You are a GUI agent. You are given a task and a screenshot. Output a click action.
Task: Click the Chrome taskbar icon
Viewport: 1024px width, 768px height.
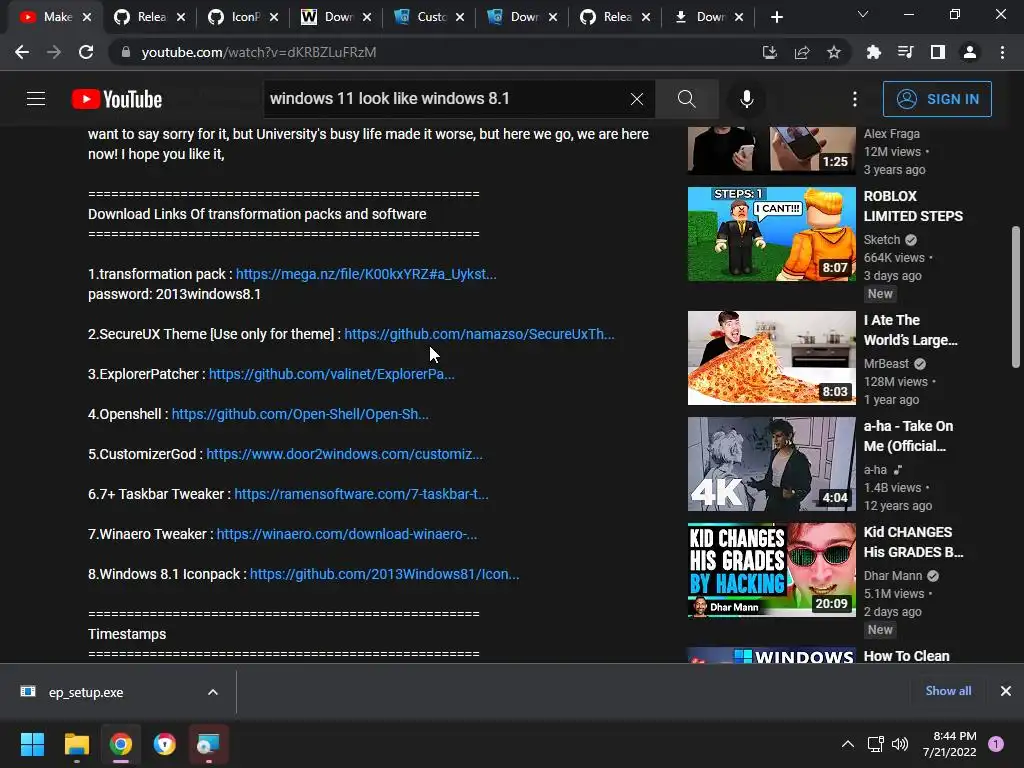pos(121,744)
